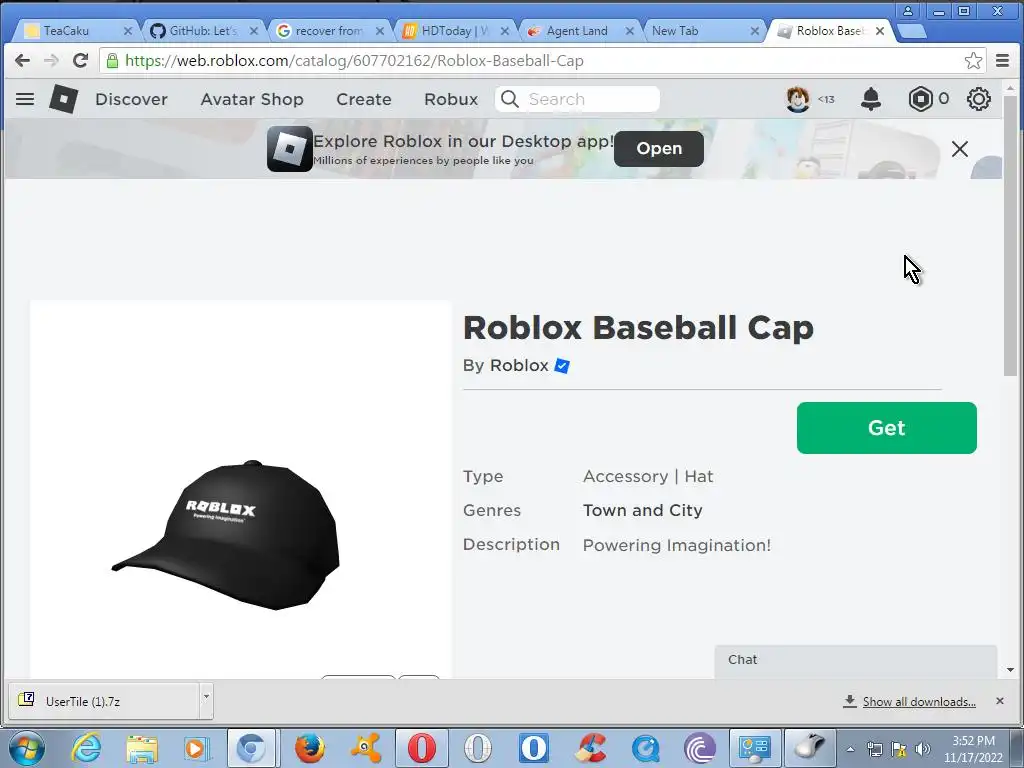
Task: Open the Robux balance icon
Action: [920, 99]
